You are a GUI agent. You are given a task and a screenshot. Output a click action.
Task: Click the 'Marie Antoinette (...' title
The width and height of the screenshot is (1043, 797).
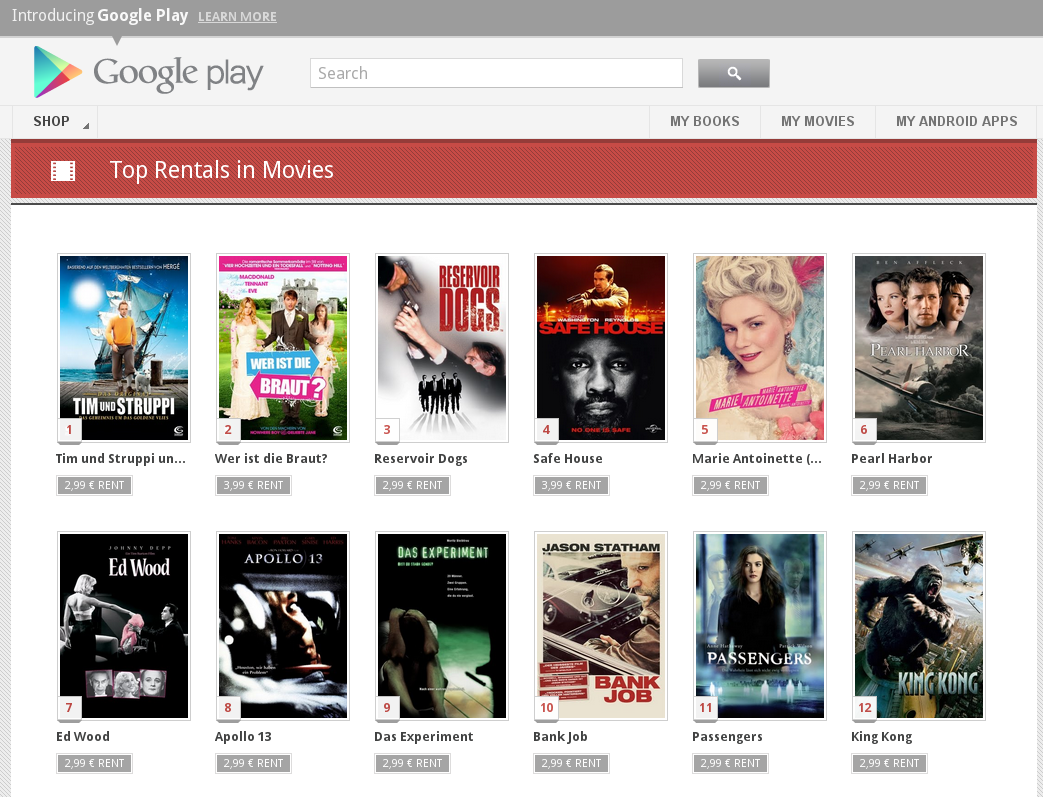click(x=756, y=458)
